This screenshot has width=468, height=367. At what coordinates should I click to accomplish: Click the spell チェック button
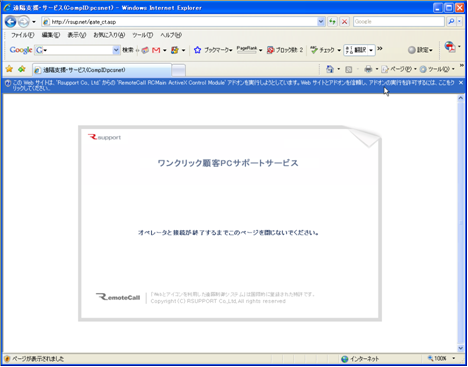322,50
